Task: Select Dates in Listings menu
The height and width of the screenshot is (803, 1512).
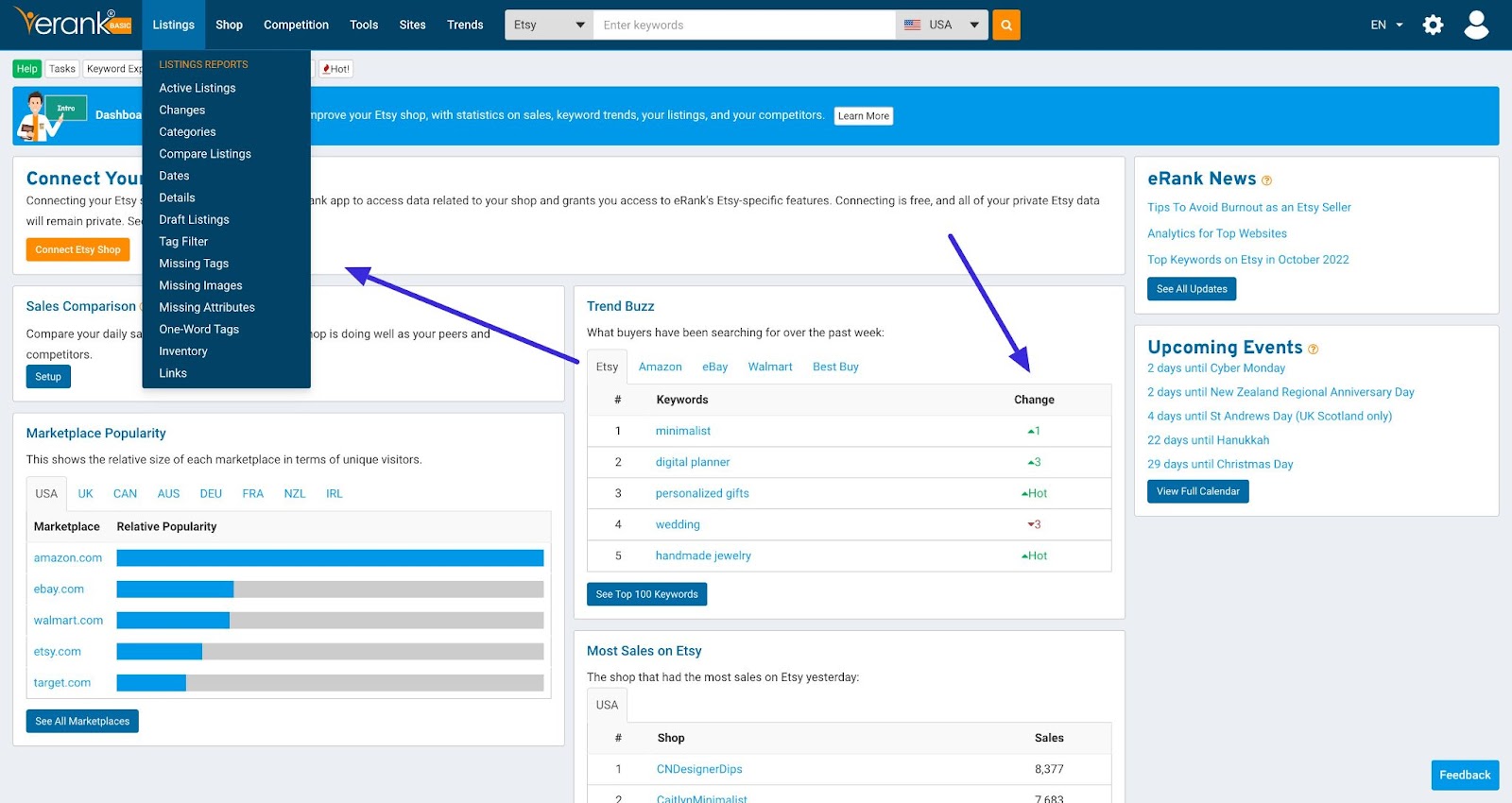Action: [x=174, y=176]
